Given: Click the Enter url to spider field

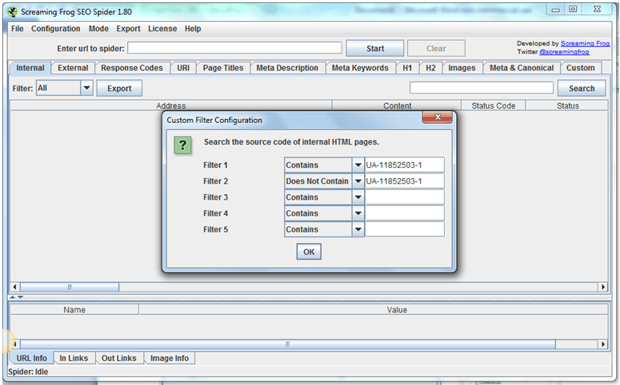Looking at the screenshot, I should pyautogui.click(x=234, y=48).
